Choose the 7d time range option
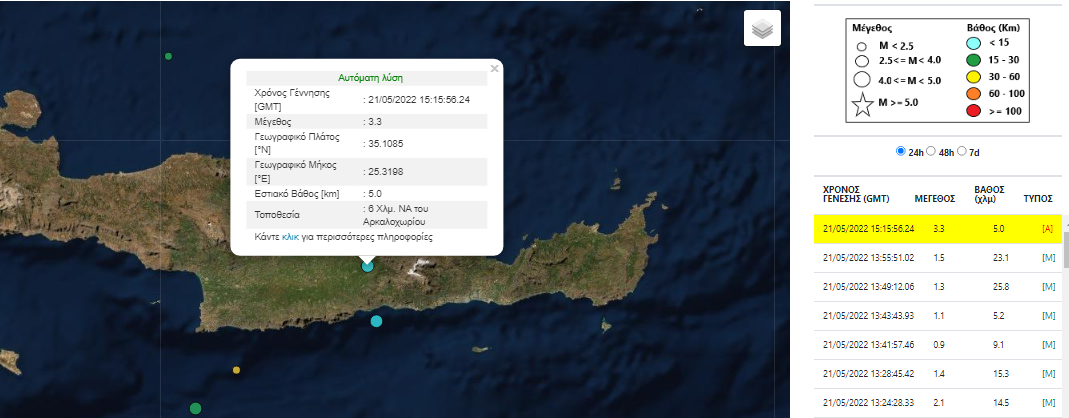 pyautogui.click(x=963, y=152)
